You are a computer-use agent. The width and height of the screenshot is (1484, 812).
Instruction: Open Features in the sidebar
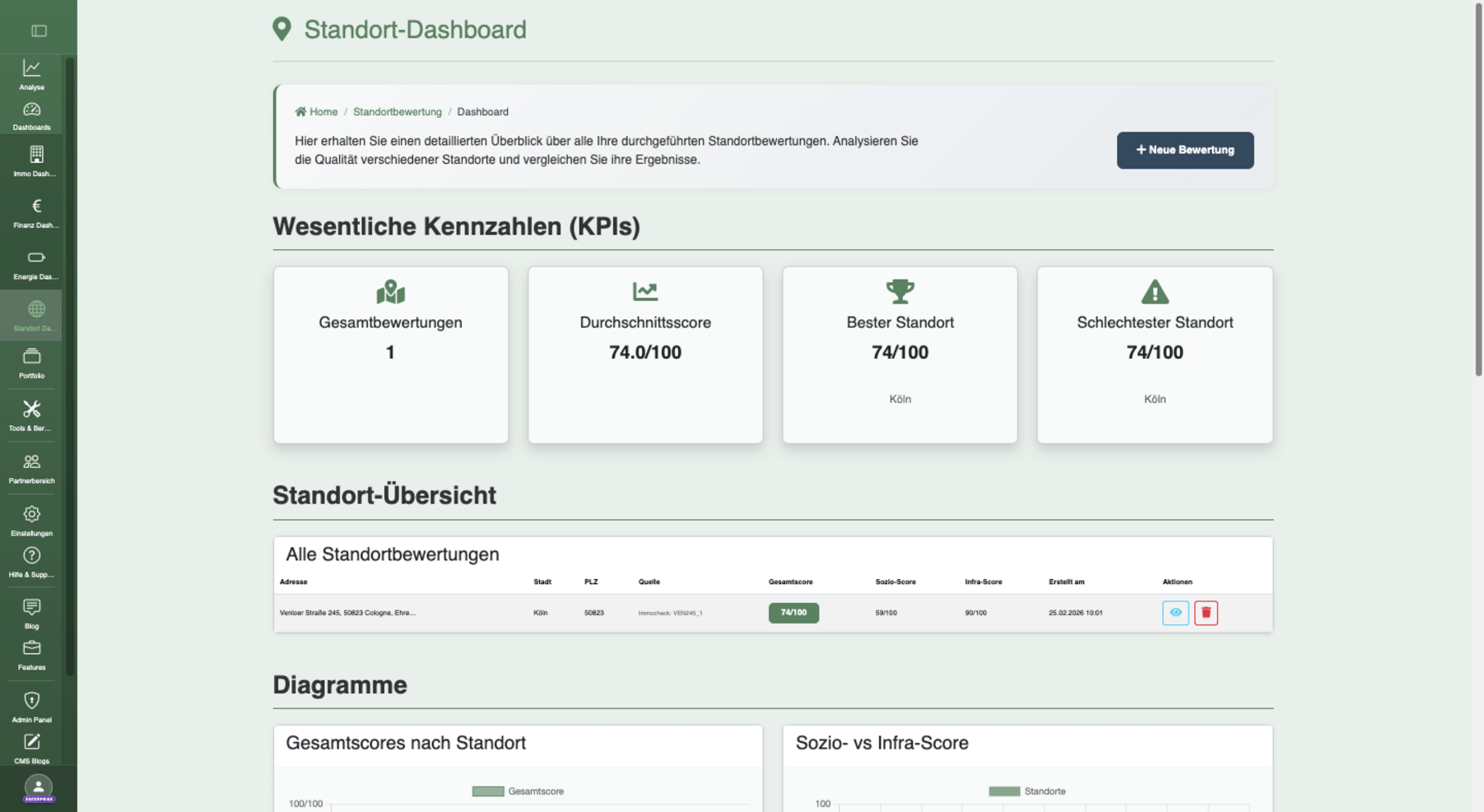click(x=31, y=655)
